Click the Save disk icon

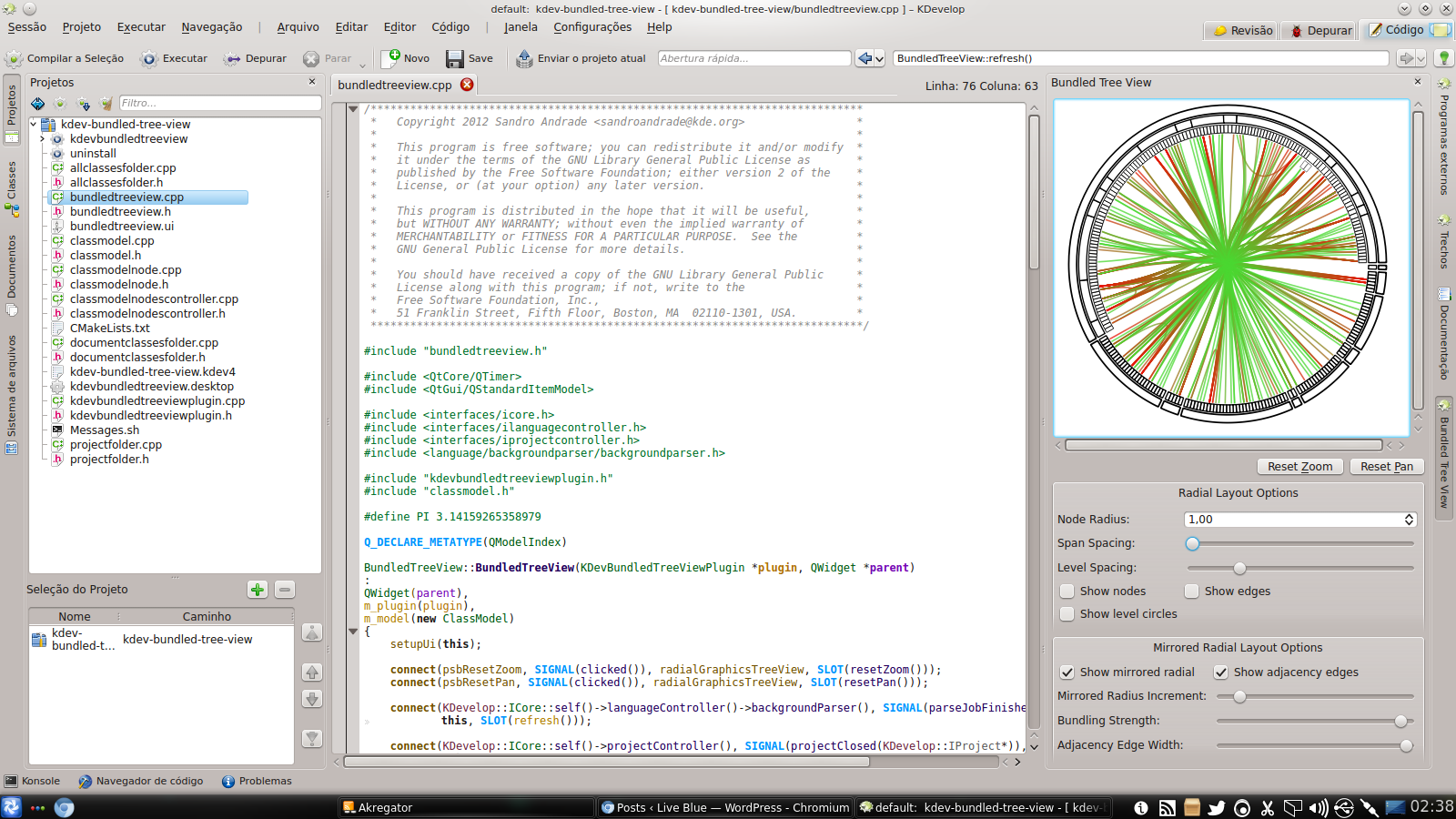pyautogui.click(x=455, y=59)
